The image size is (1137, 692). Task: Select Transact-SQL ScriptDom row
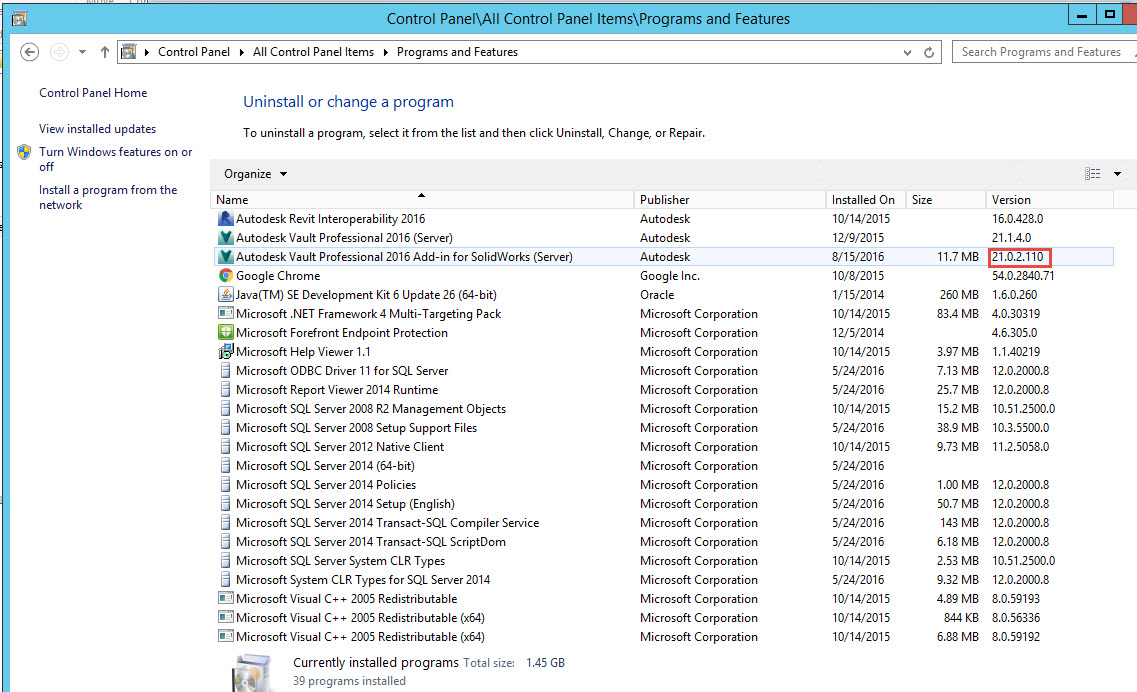(x=663, y=541)
